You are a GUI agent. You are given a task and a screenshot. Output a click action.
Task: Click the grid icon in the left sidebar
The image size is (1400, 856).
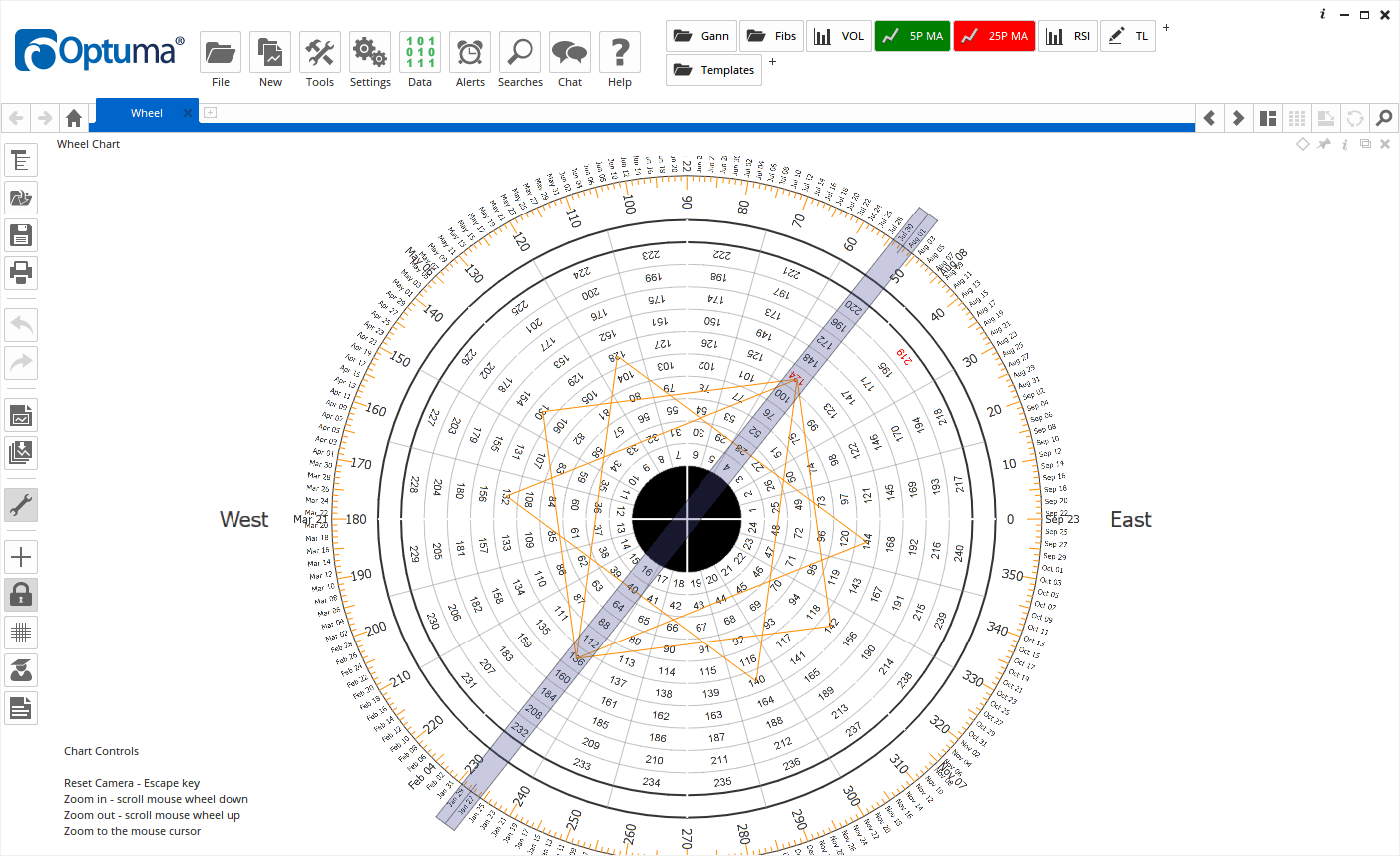[x=21, y=632]
